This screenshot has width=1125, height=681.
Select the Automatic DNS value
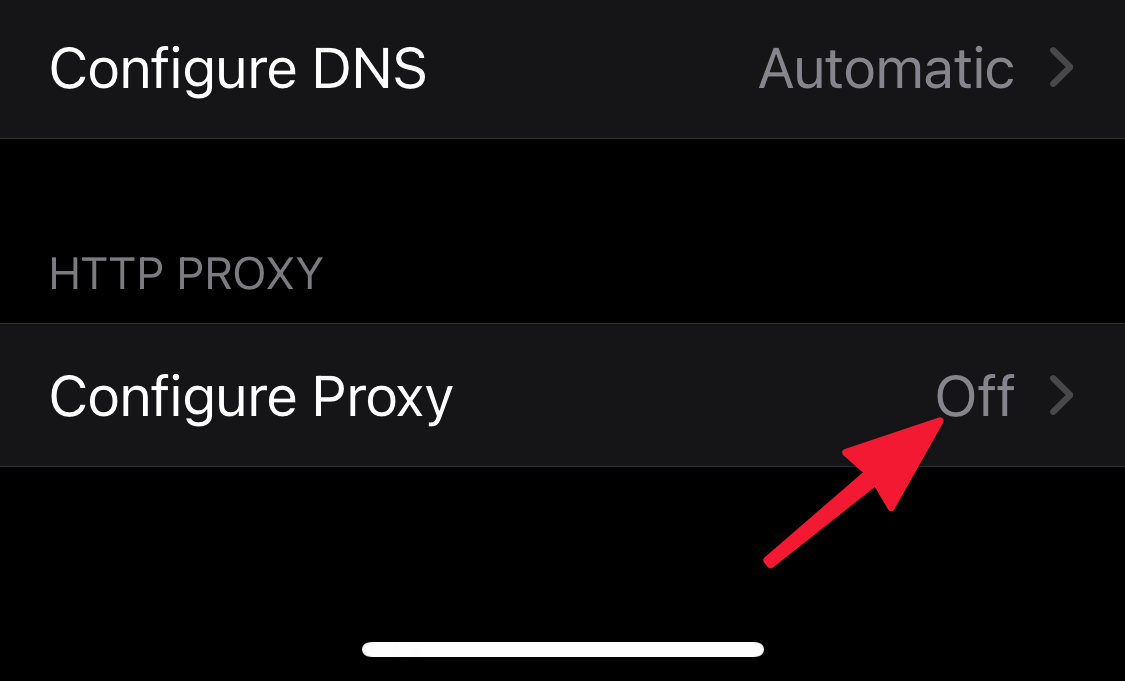886,69
